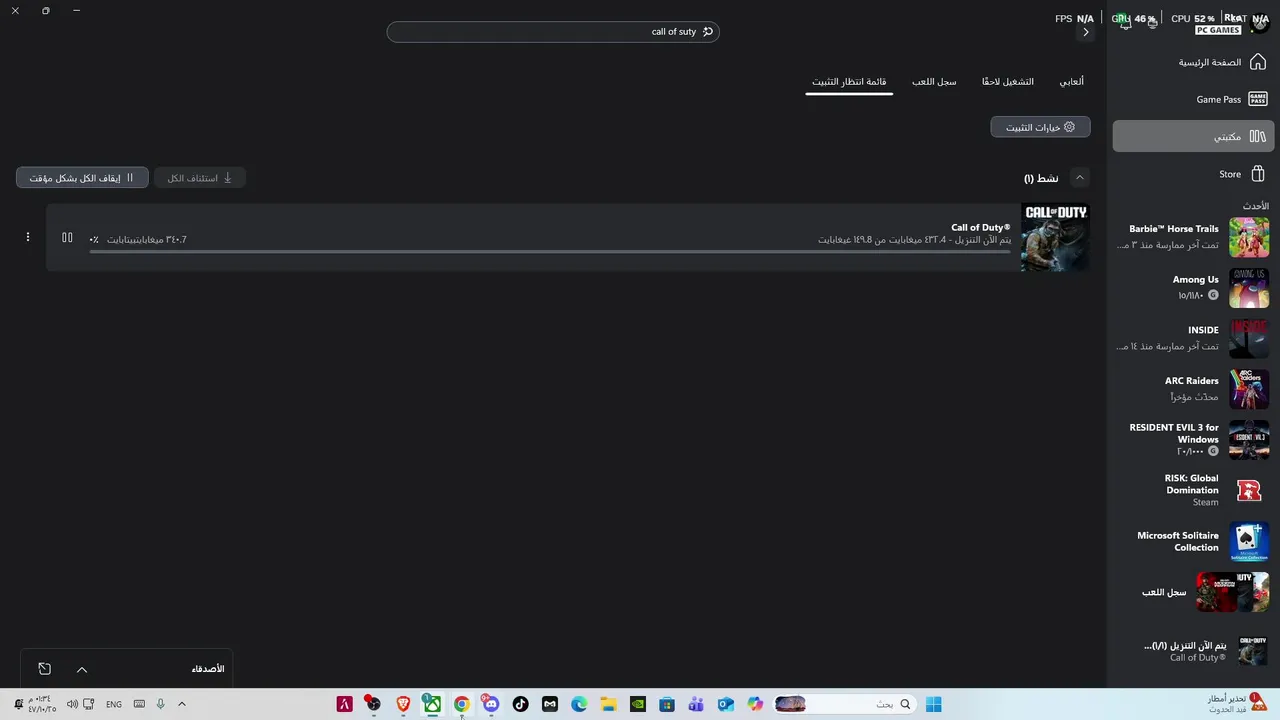The height and width of the screenshot is (720, 1280).
Task: Open the three-dot menu for Call of Duty download
Action: point(28,238)
